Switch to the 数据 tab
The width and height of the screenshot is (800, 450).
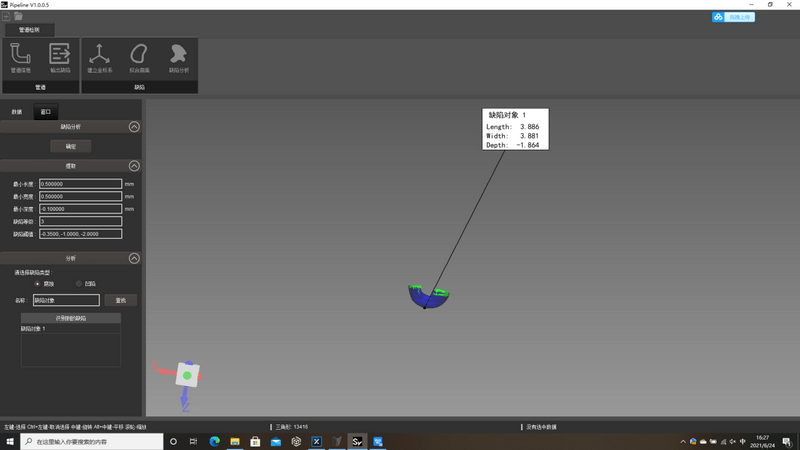tap(16, 111)
